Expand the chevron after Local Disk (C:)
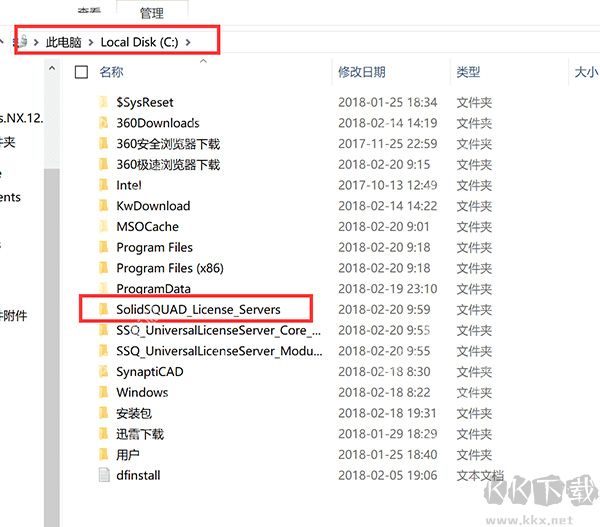600x527 pixels. 188,42
